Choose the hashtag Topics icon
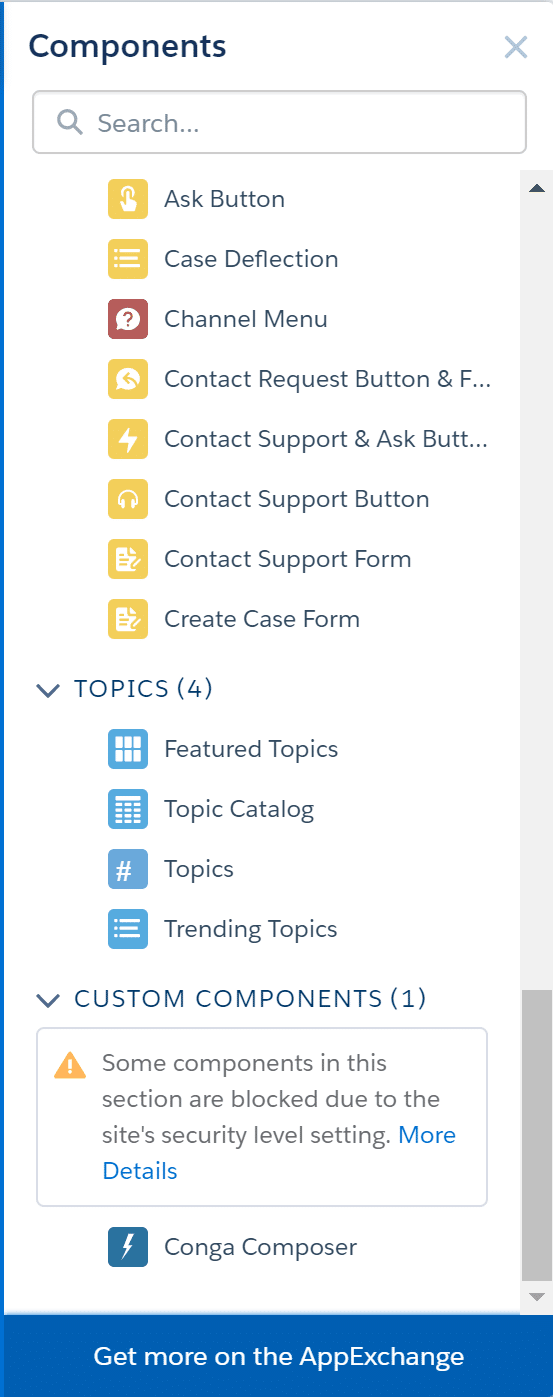Viewport: 553px width, 1397px height. pos(128,869)
